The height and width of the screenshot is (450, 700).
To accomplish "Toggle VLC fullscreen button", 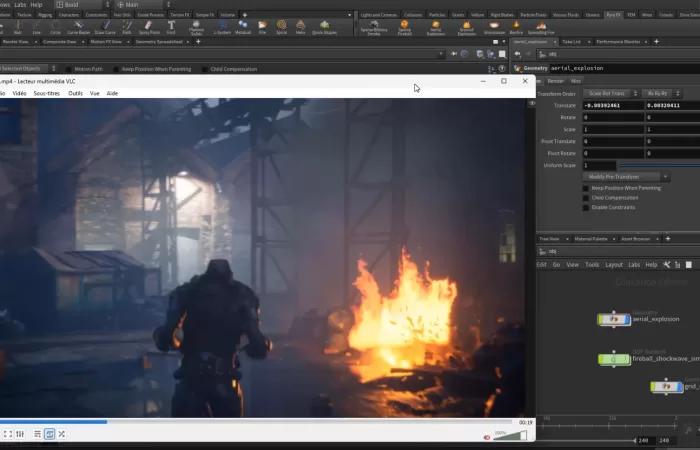I will [x=8, y=434].
